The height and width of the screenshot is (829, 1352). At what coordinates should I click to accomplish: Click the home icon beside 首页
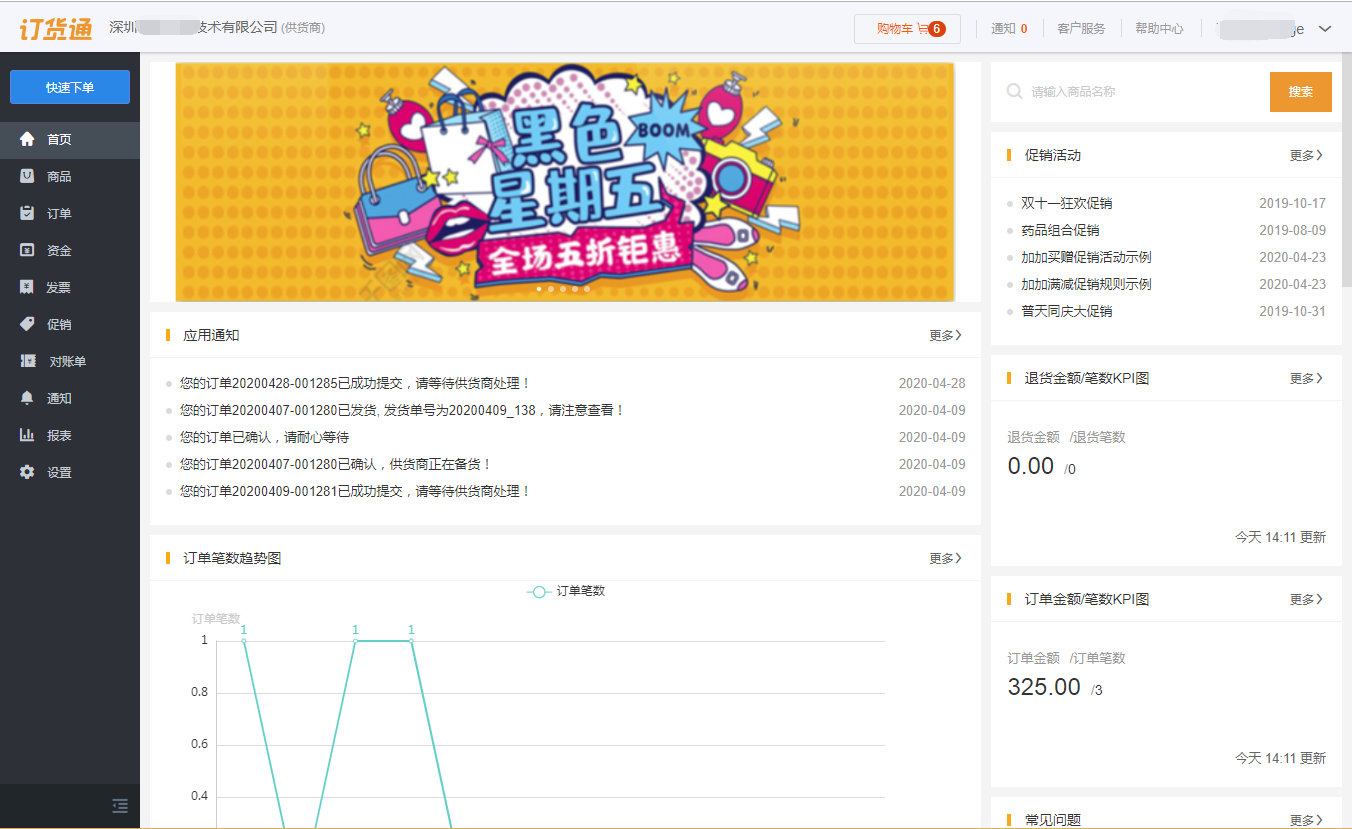[27, 139]
